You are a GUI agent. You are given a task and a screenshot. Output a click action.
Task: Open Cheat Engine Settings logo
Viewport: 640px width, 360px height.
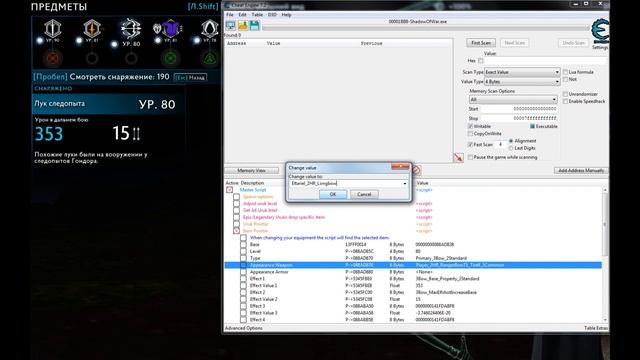pyautogui.click(x=600, y=31)
